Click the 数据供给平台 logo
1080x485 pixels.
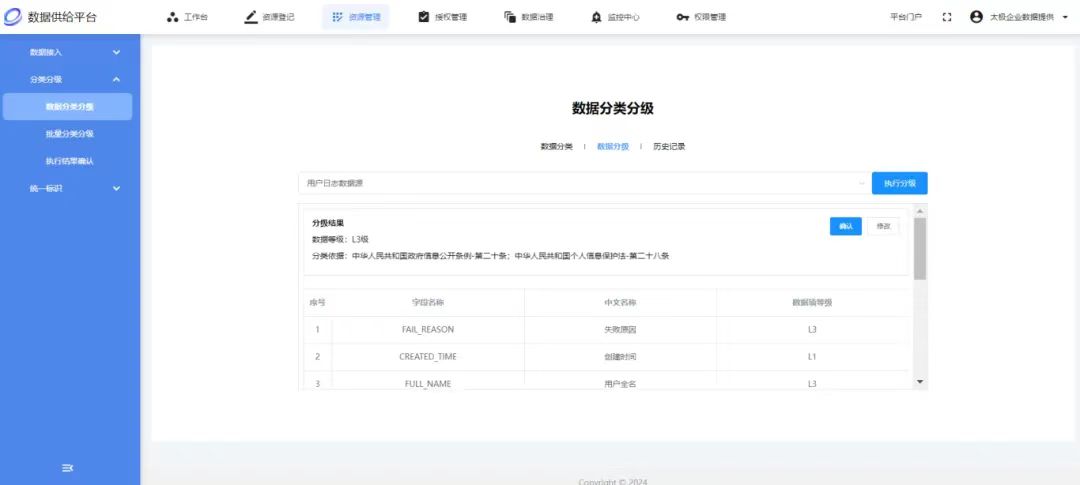[x=51, y=17]
